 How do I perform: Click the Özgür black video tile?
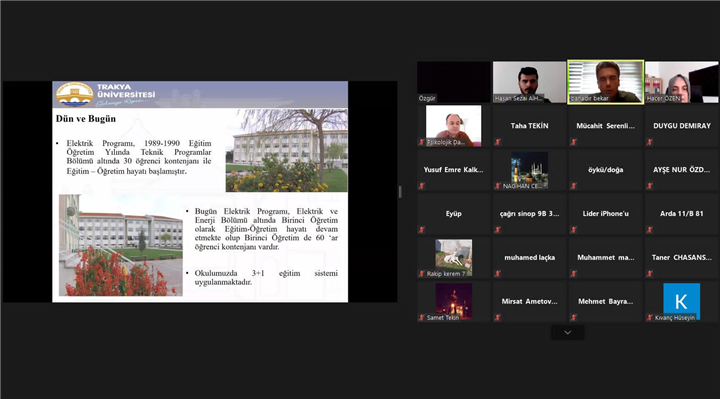pyautogui.click(x=454, y=82)
